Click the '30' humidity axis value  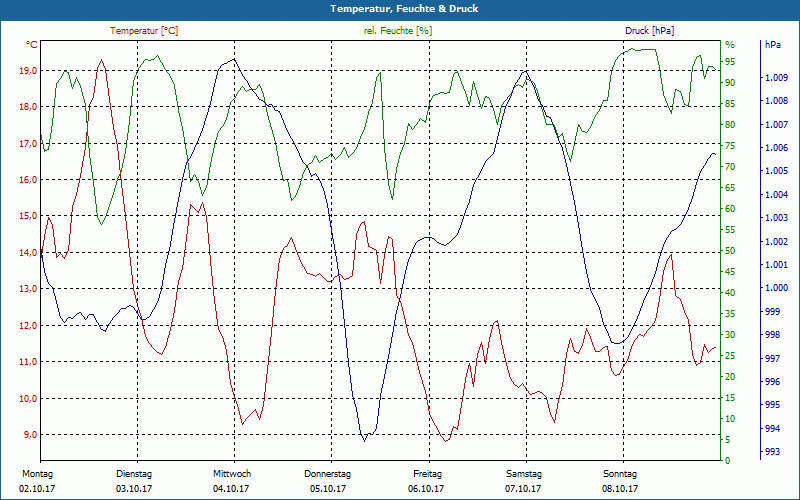click(x=730, y=335)
